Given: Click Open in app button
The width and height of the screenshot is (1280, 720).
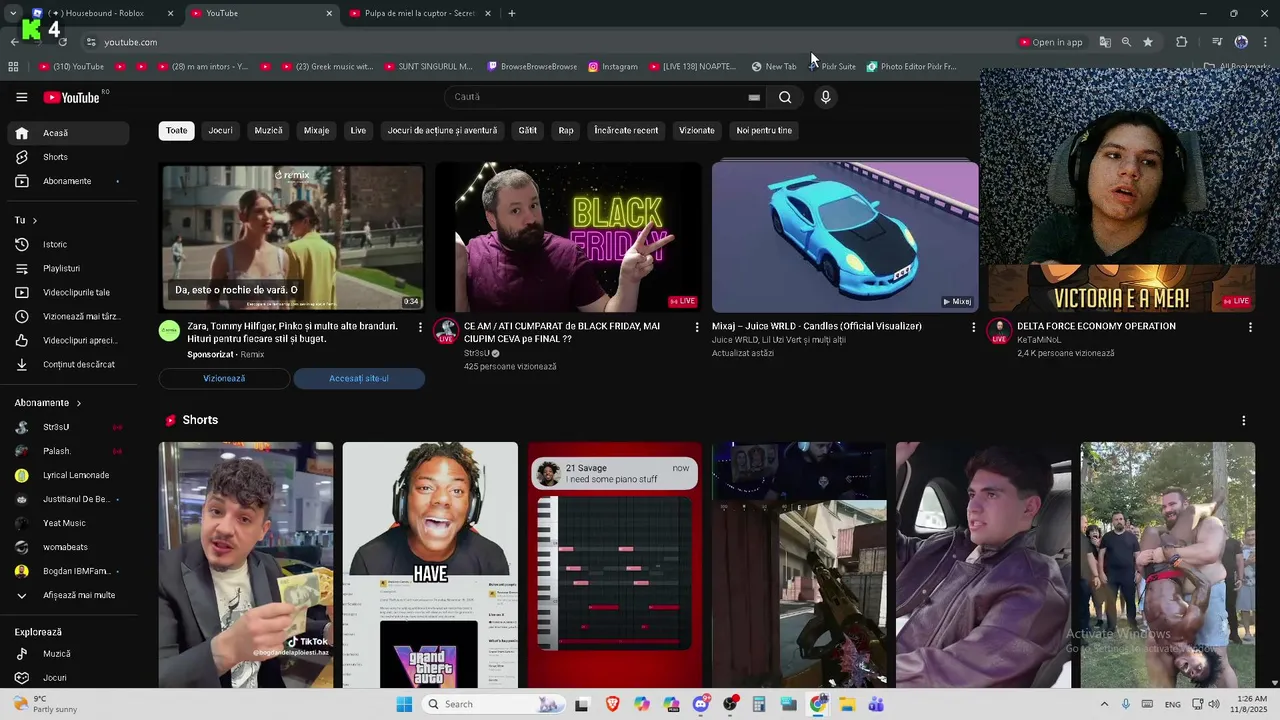Looking at the screenshot, I should click(1051, 42).
